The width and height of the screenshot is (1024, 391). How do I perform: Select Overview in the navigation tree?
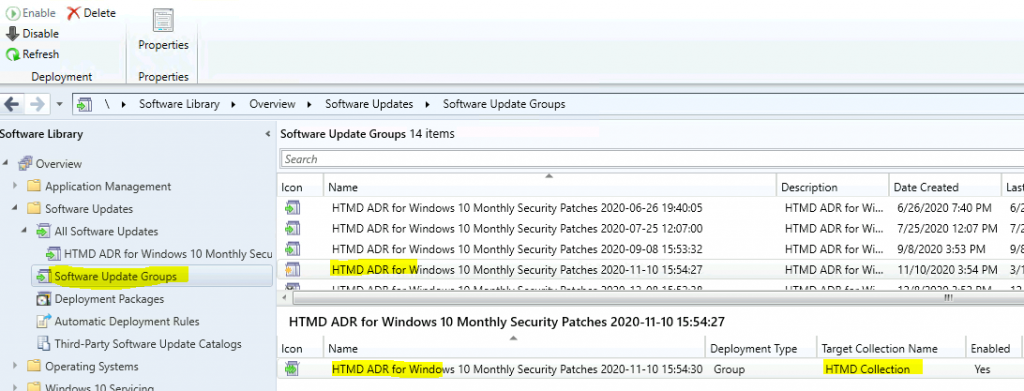(59, 164)
